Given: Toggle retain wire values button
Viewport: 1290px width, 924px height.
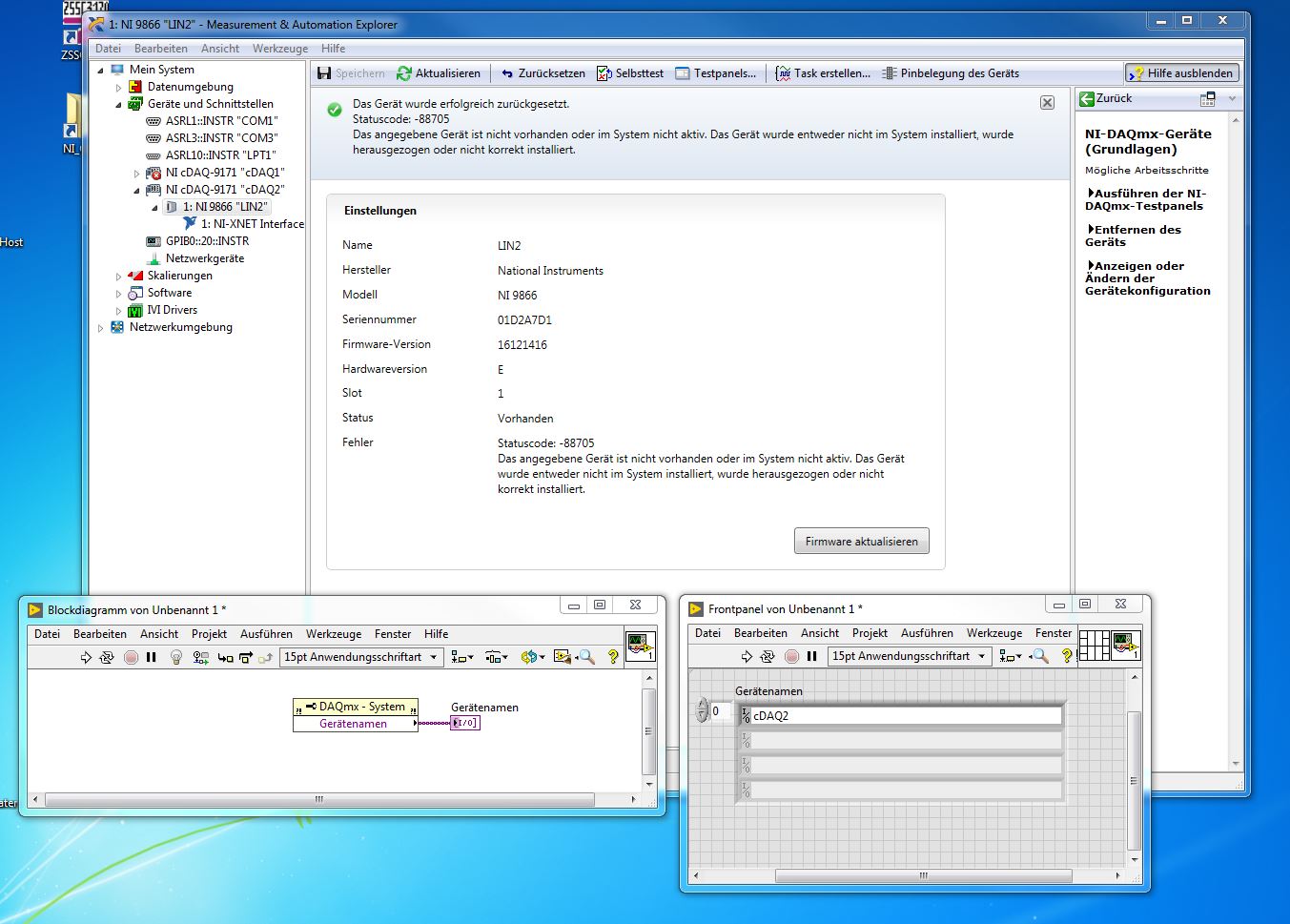Looking at the screenshot, I should point(200,657).
